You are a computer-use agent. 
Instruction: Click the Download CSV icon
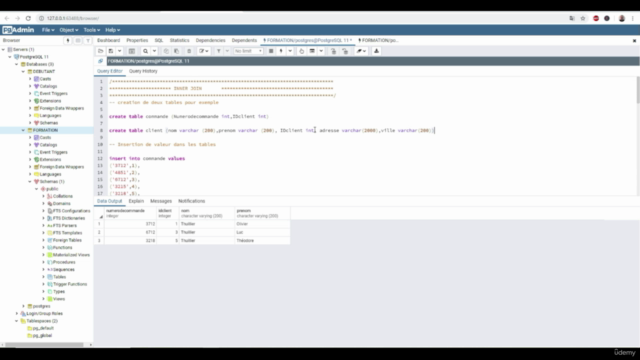tap(376, 51)
